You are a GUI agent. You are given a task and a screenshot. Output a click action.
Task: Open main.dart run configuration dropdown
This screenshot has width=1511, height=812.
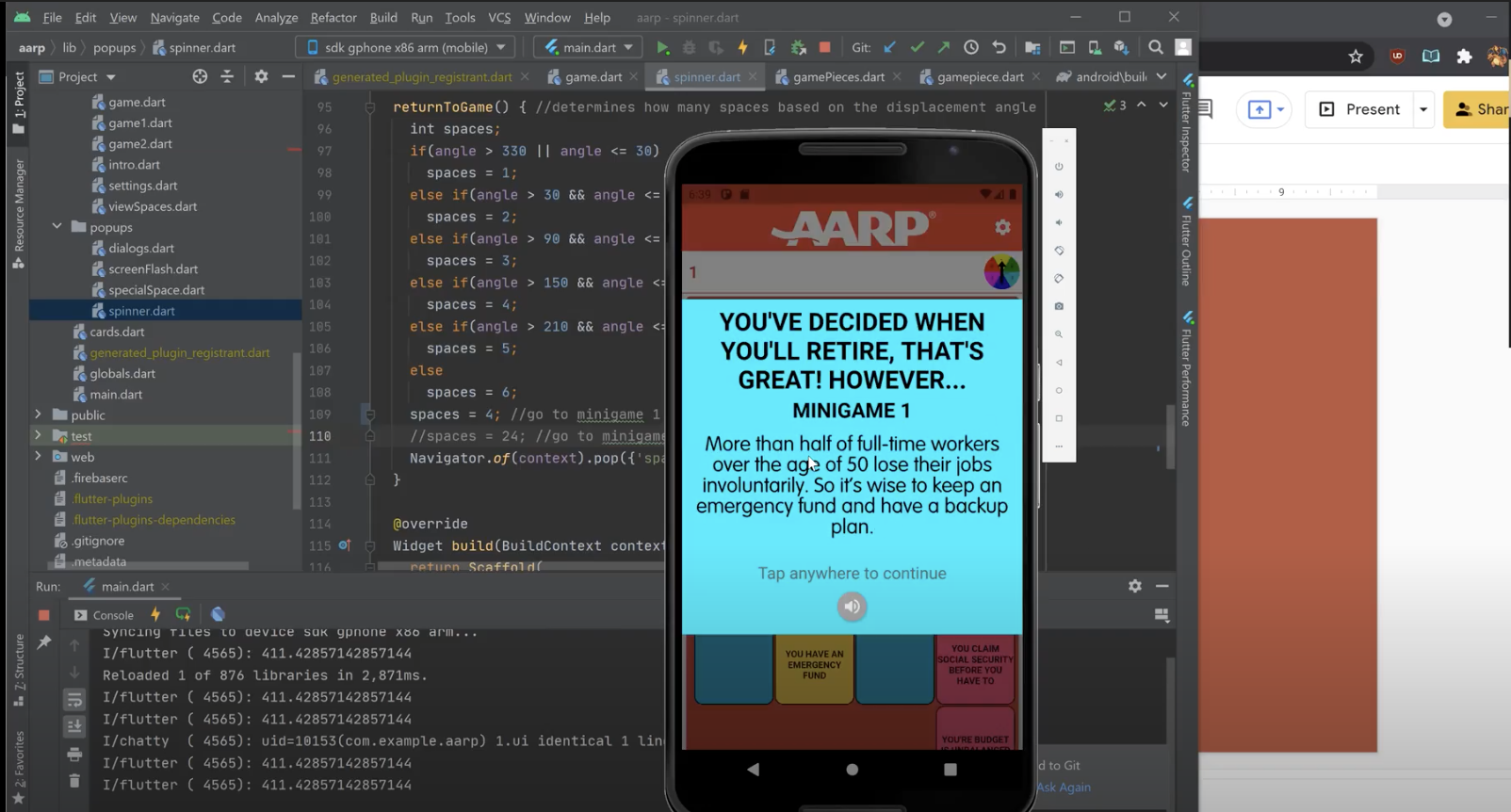pos(589,47)
